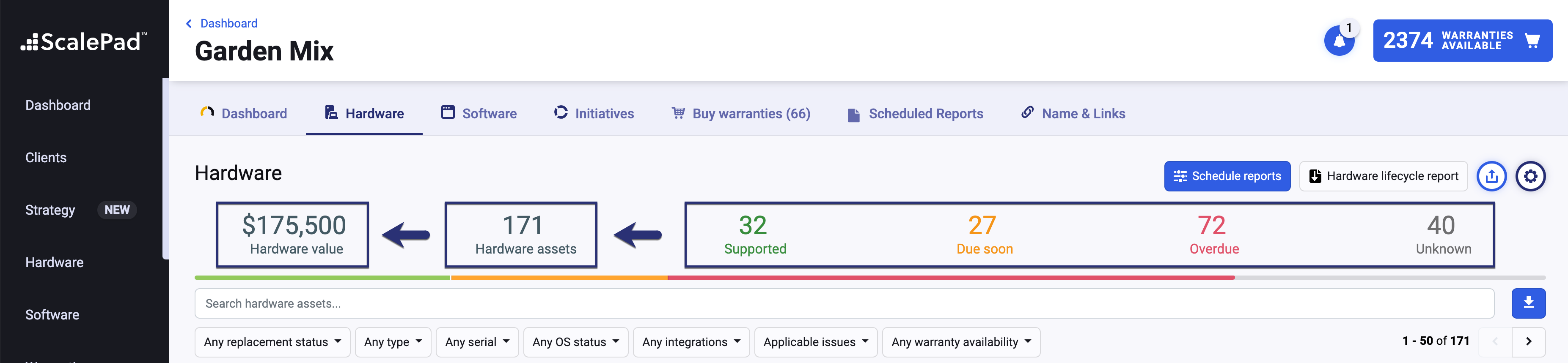This screenshot has height=363, width=1568.
Task: Filter by 40 Unknown assets
Action: click(x=1443, y=235)
